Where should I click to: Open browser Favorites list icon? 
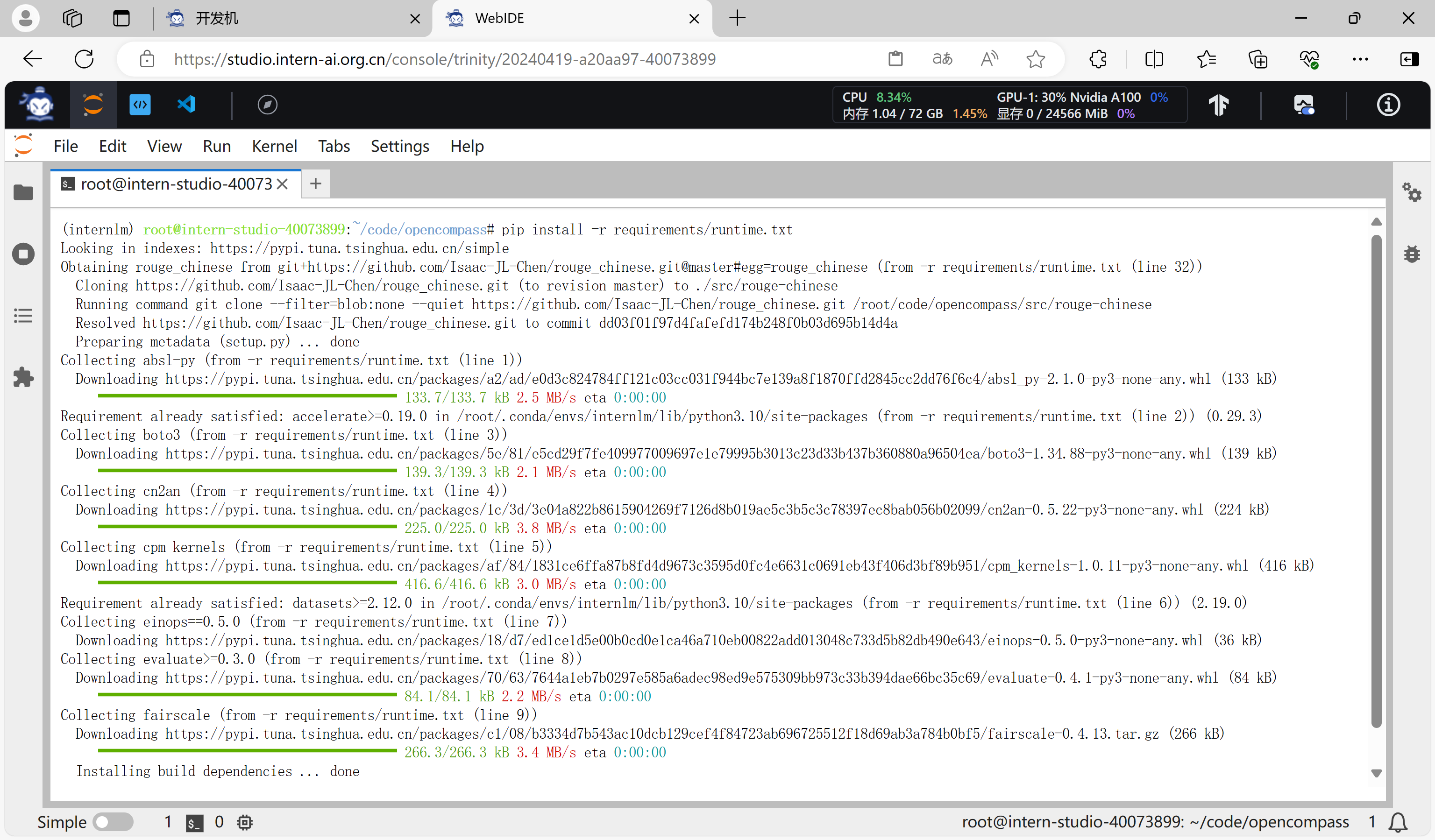click(x=1206, y=59)
